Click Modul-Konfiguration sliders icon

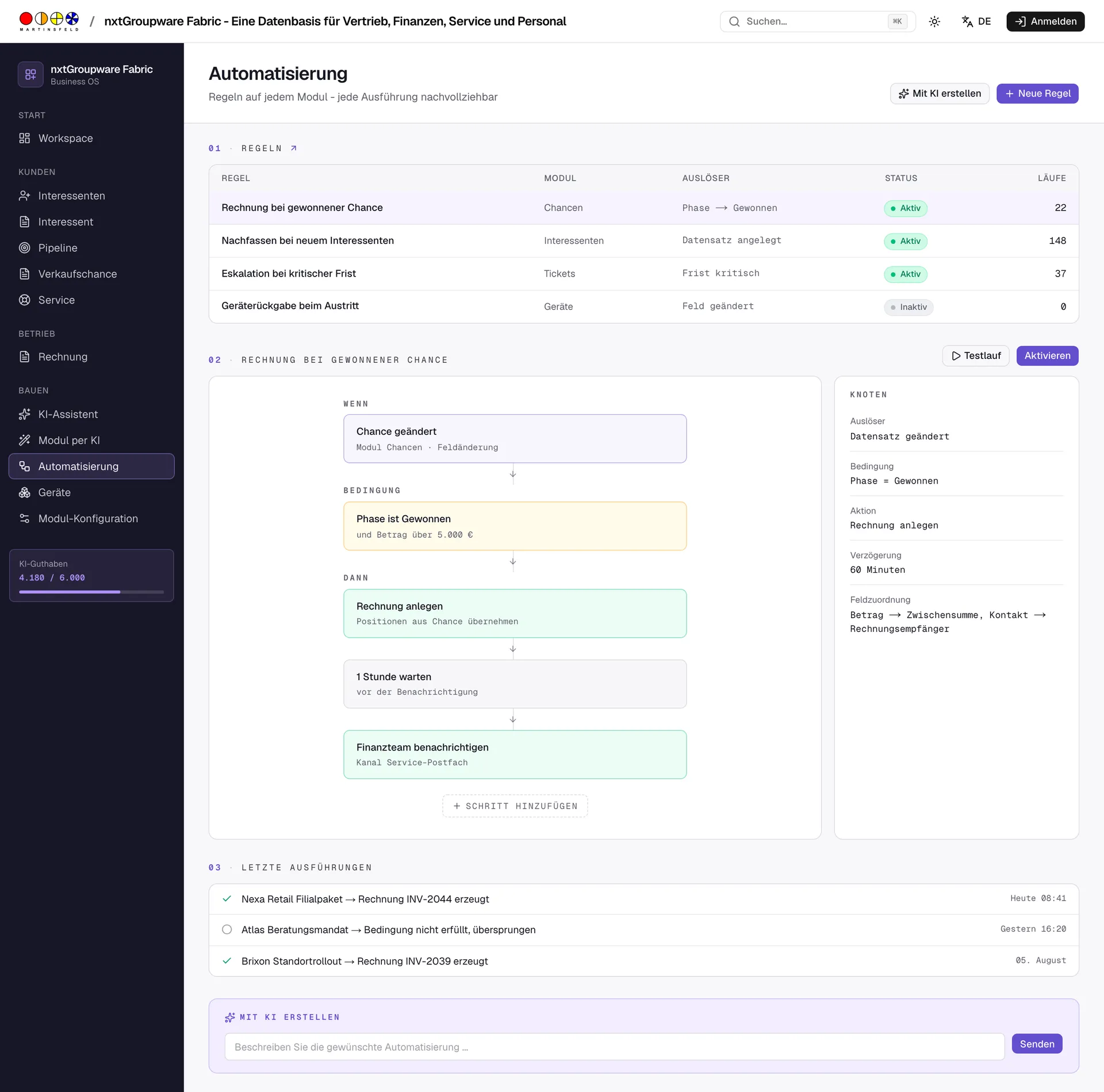click(24, 519)
